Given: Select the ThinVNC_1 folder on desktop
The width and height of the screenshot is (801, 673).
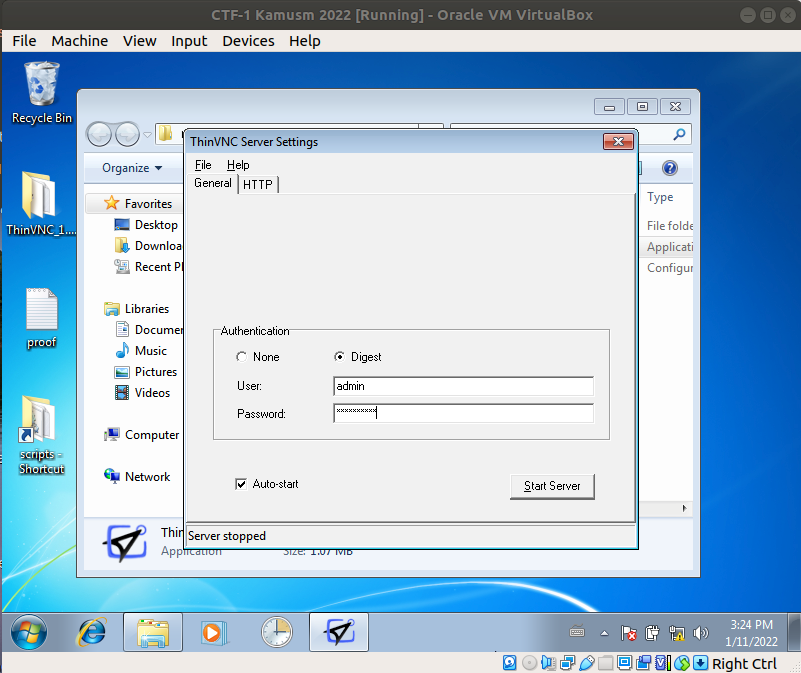Looking at the screenshot, I should click(x=41, y=203).
